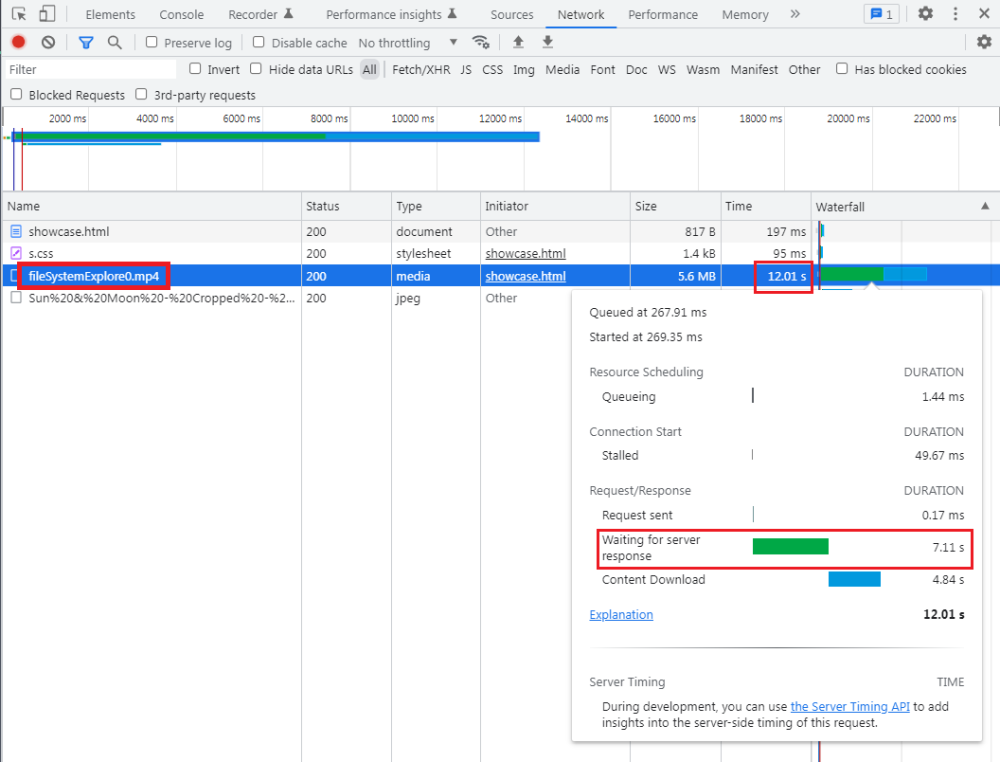Open DevTools three-dot menu
The image size is (1000, 762).
point(955,13)
